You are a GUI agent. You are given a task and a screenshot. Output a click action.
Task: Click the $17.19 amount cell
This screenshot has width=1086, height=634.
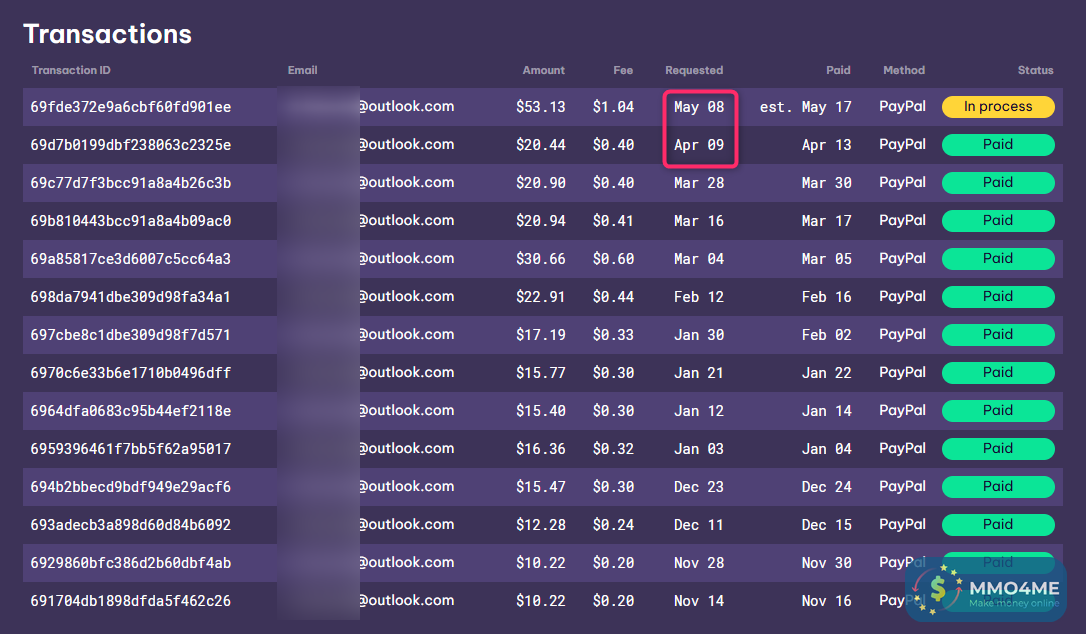tap(540, 335)
